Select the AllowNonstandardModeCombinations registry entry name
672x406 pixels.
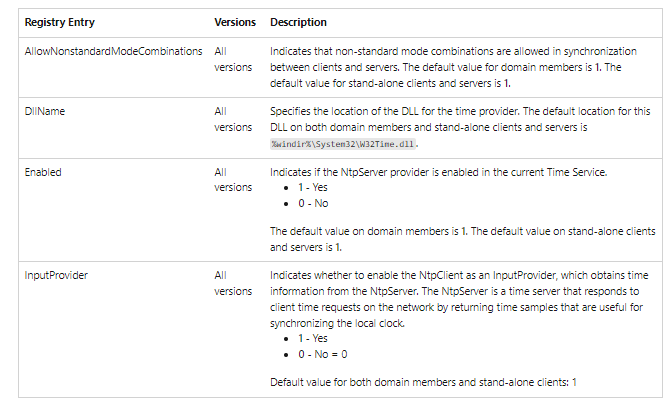click(113, 50)
